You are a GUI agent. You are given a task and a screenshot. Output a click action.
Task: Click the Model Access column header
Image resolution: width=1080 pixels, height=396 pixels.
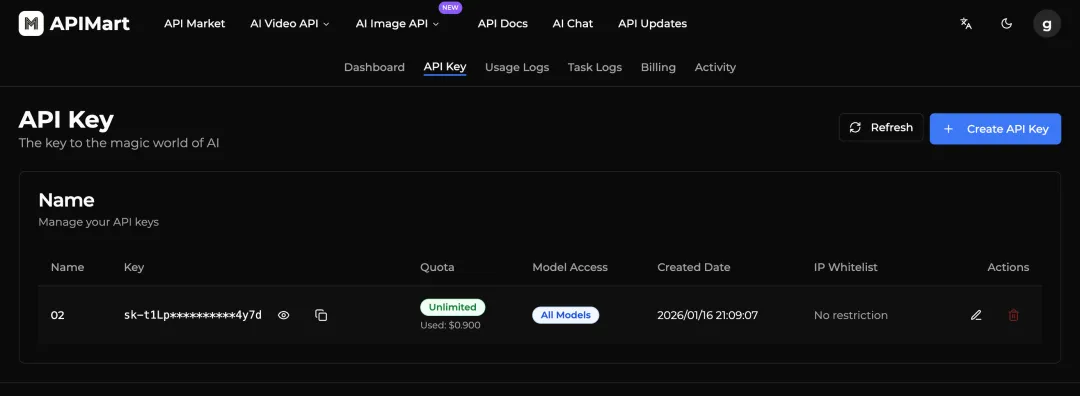tap(570, 267)
